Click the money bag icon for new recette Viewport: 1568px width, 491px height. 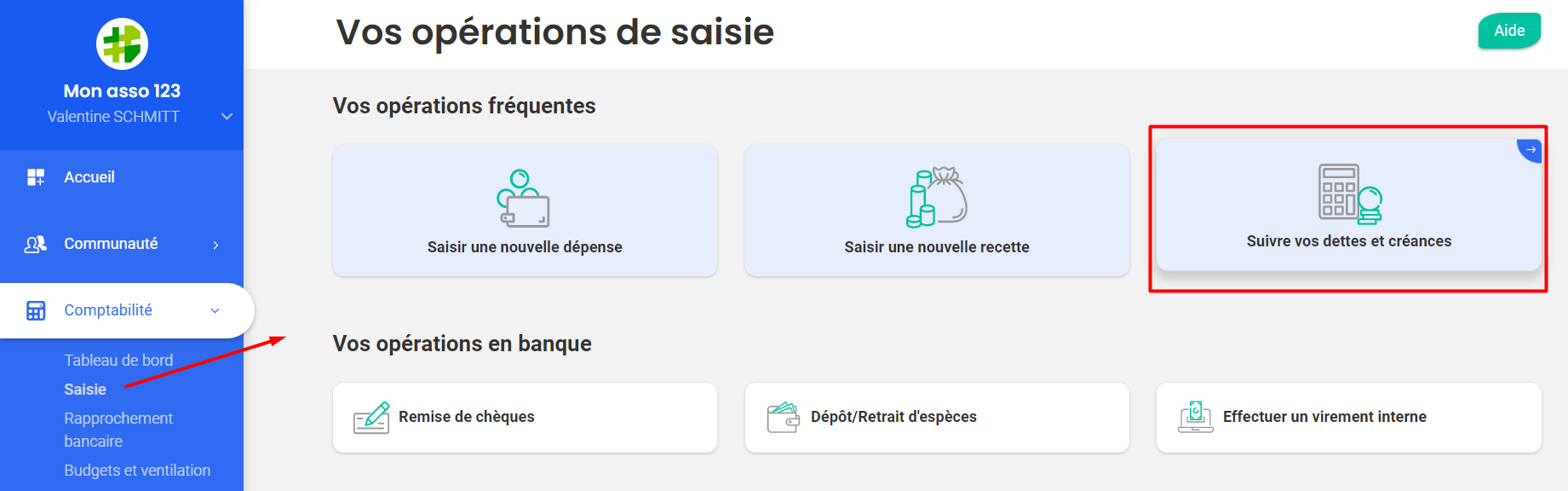pyautogui.click(x=936, y=197)
